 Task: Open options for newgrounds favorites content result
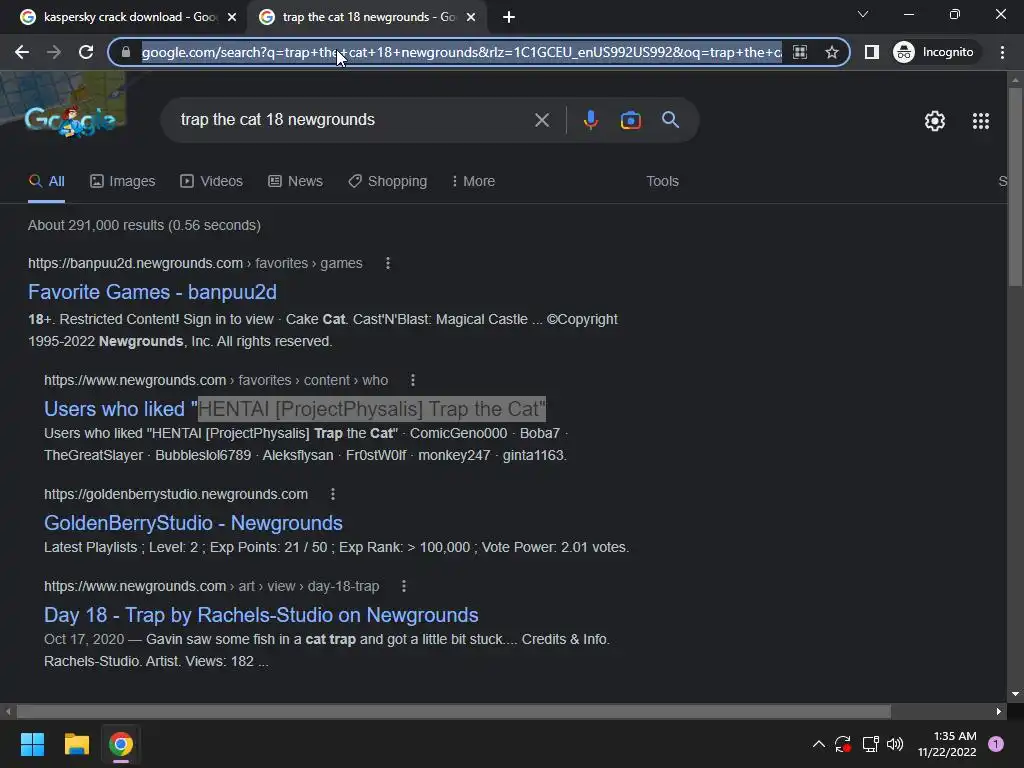[x=412, y=380]
